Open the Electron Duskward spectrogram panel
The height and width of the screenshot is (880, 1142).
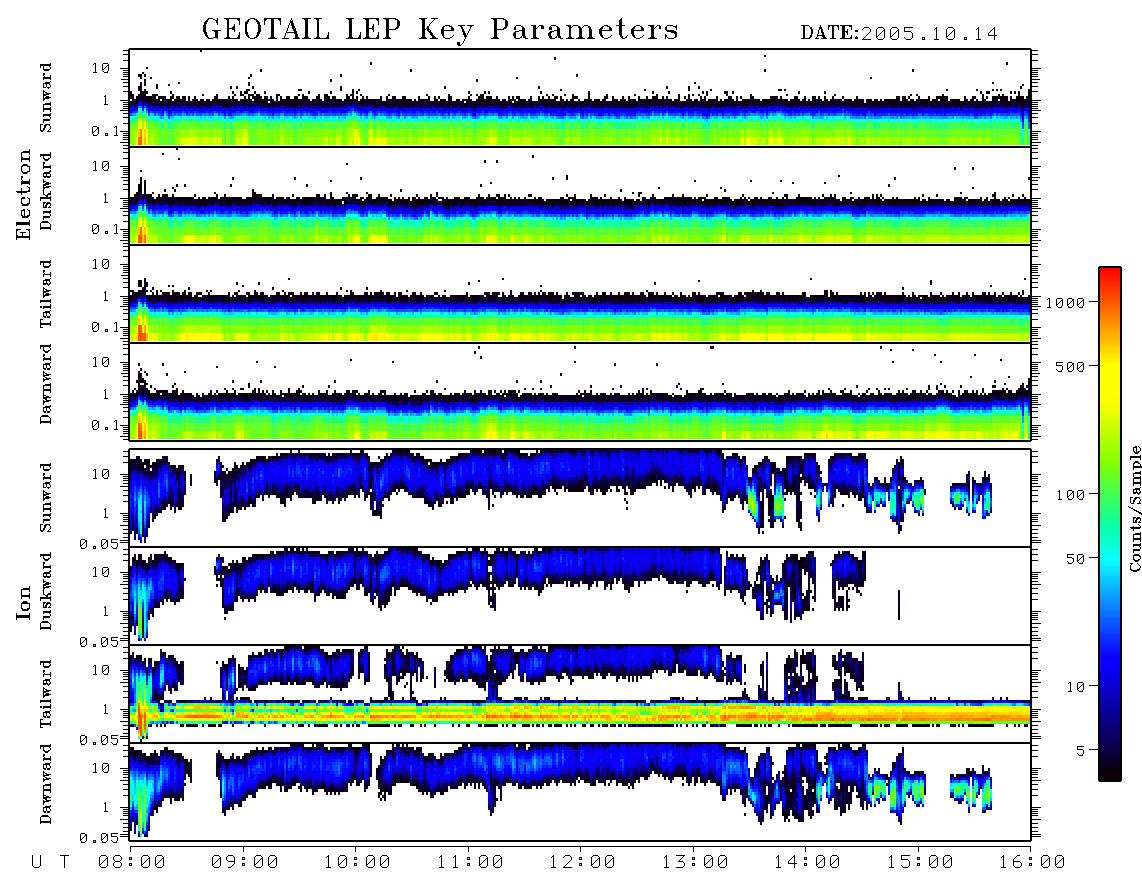[x=580, y=196]
